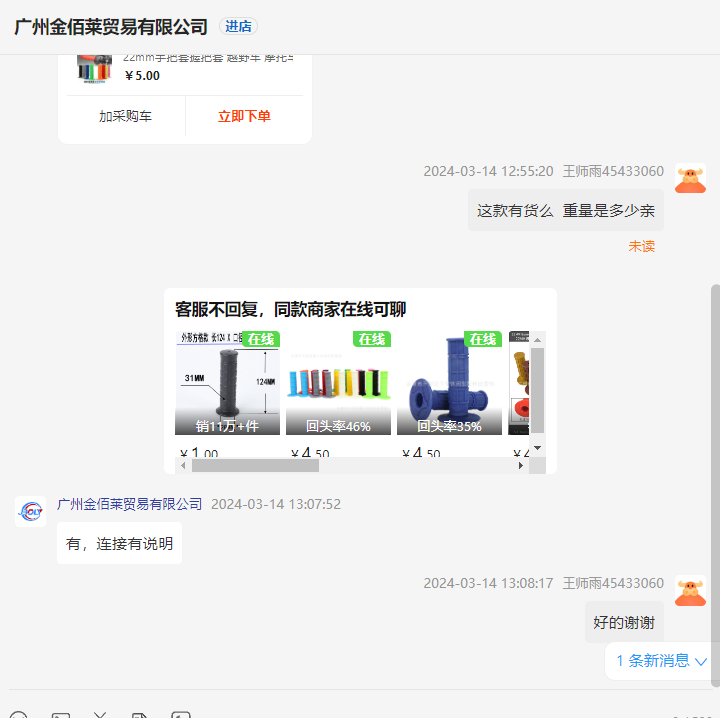
Task: Tap 在线 badge on the 销11万+件 product
Action: tap(261, 339)
